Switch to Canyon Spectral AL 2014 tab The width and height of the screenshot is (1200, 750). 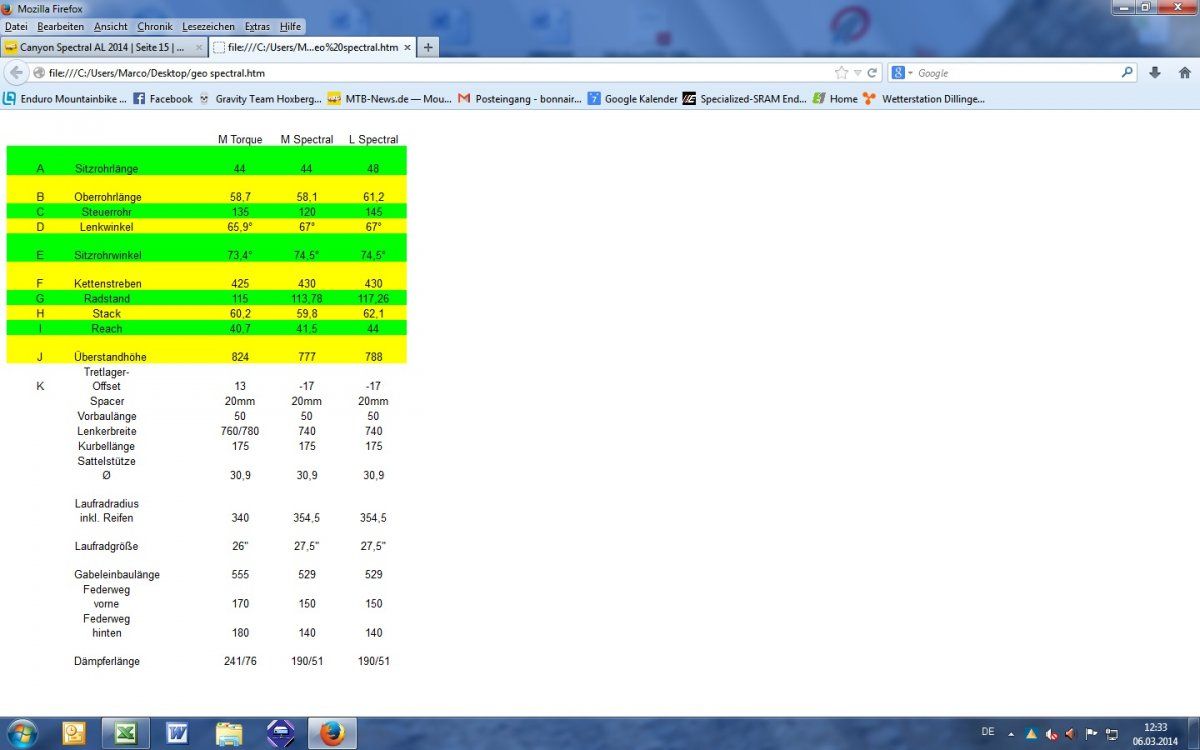point(100,47)
